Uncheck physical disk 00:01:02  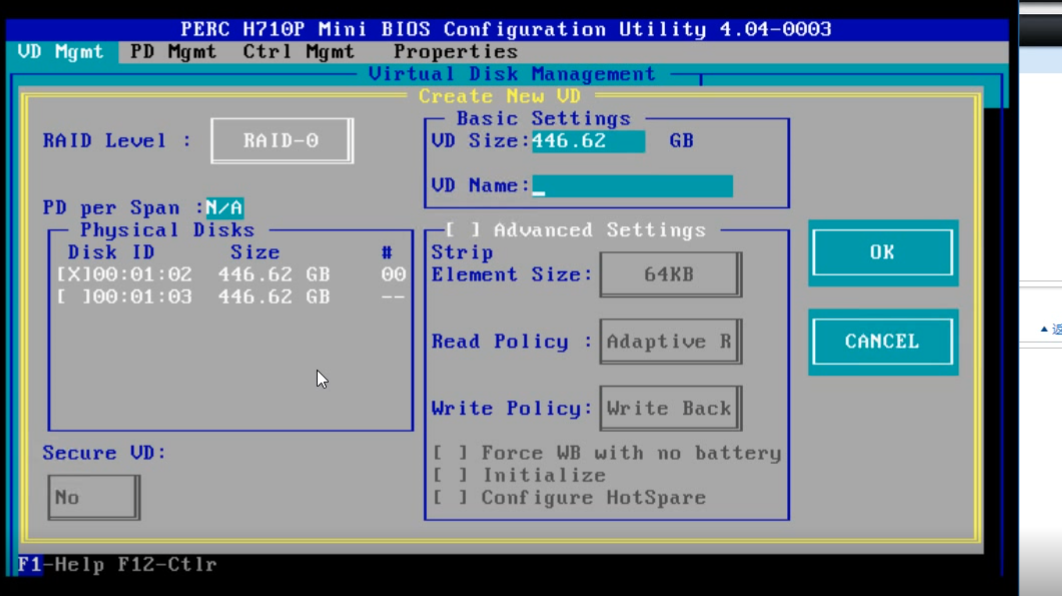point(74,275)
